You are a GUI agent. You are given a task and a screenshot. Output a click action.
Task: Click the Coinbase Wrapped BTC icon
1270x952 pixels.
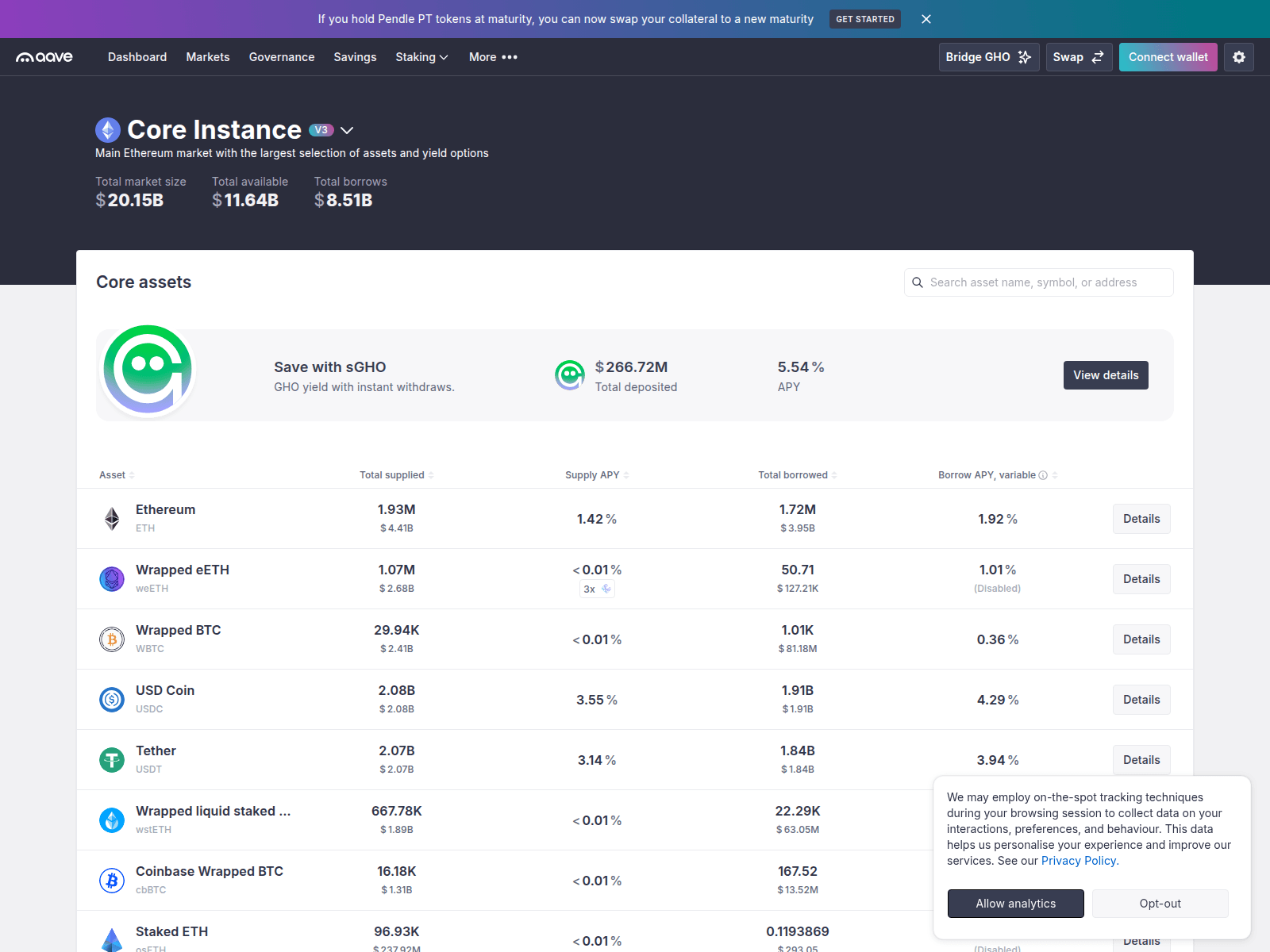[112, 881]
